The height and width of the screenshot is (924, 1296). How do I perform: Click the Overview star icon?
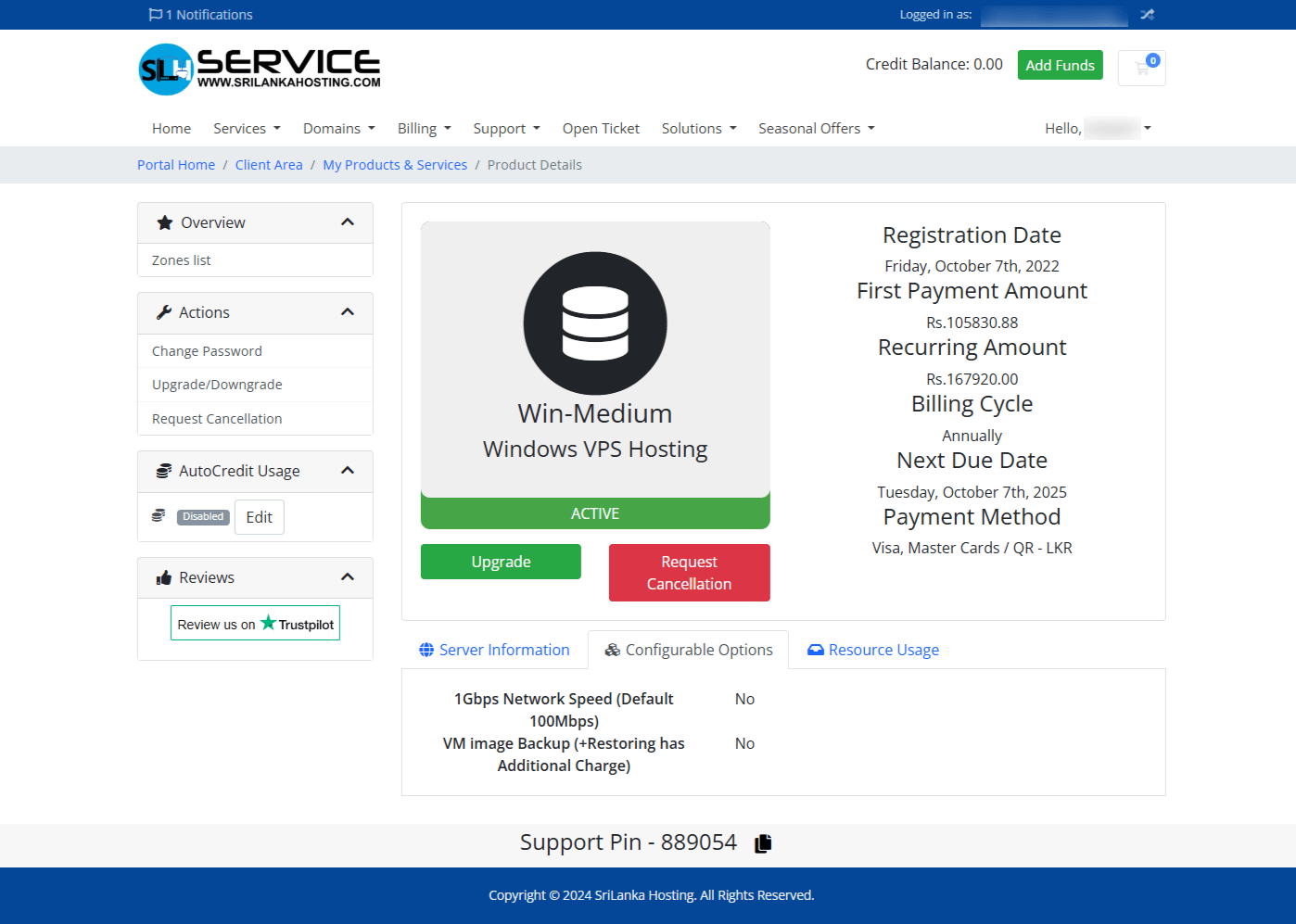(x=165, y=222)
